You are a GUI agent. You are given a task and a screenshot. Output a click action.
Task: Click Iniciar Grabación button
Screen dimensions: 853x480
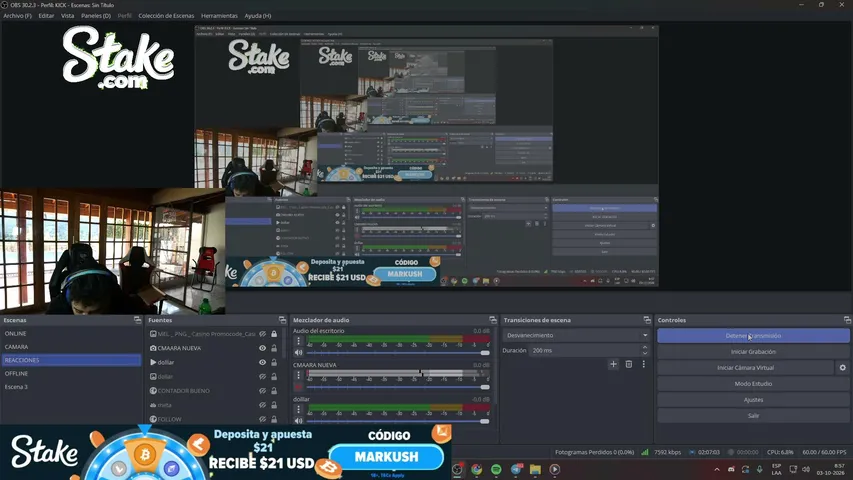point(753,352)
